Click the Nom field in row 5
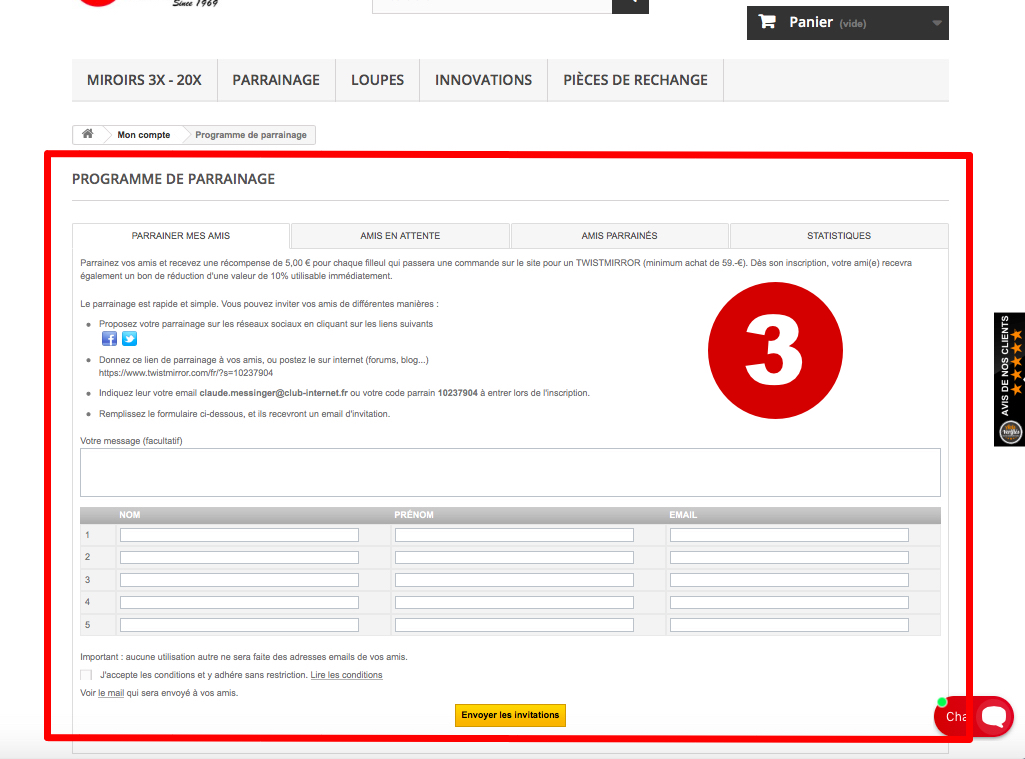The height and width of the screenshot is (759, 1025). click(239, 625)
